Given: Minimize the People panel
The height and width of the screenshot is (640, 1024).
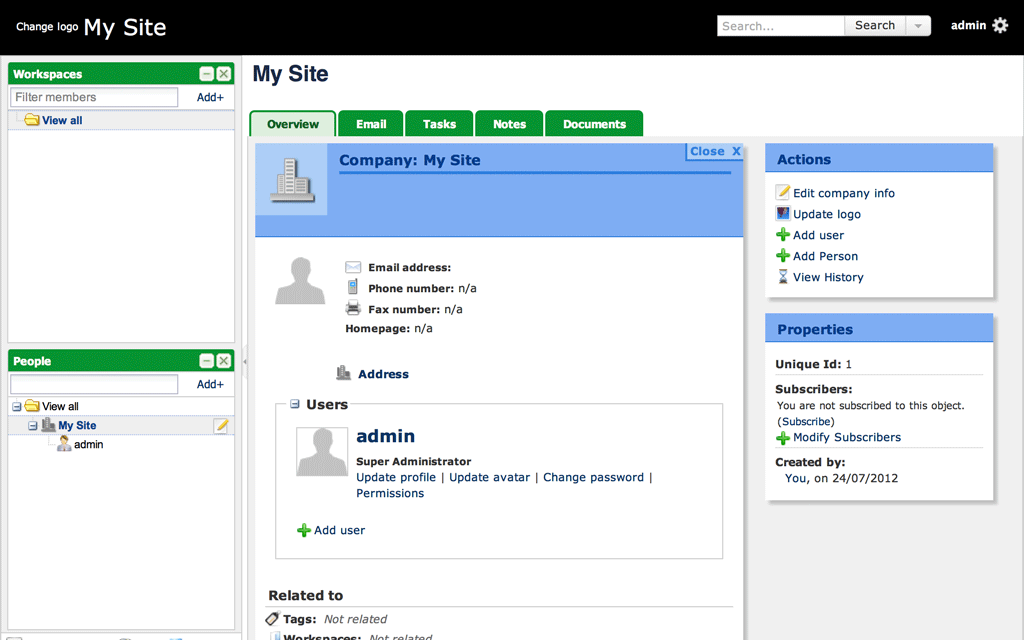Looking at the screenshot, I should pos(206,361).
